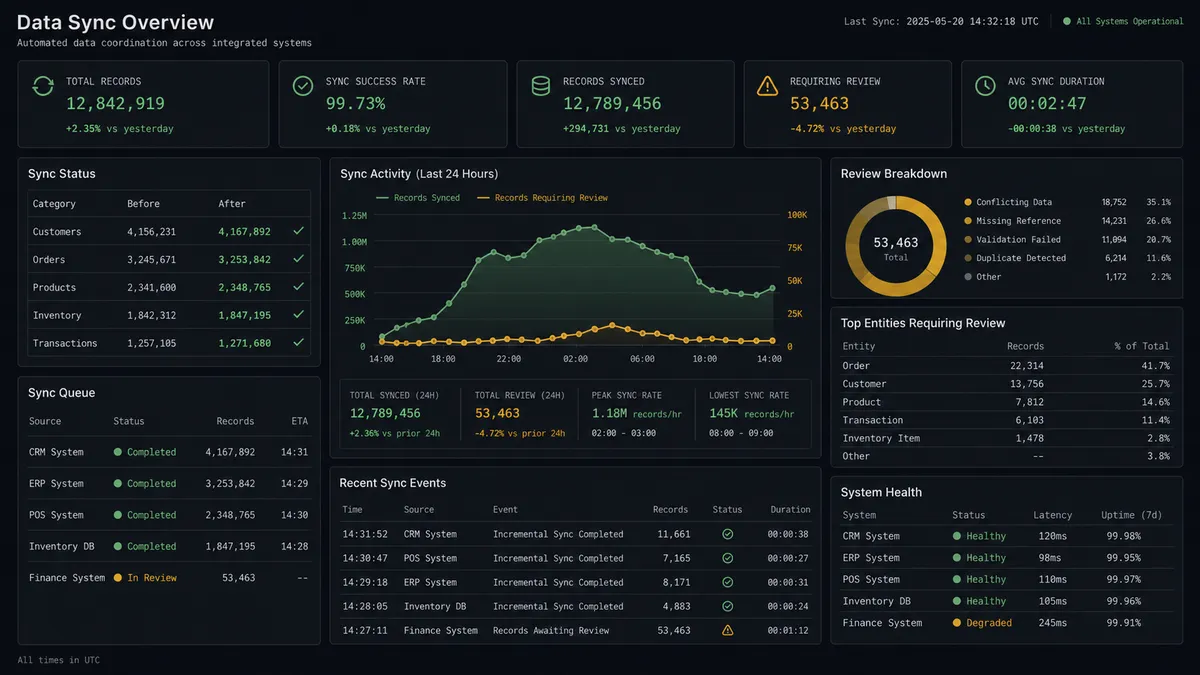1200x675 pixels.
Task: Click the Category column header in Sync Status
Action: click(x=54, y=204)
